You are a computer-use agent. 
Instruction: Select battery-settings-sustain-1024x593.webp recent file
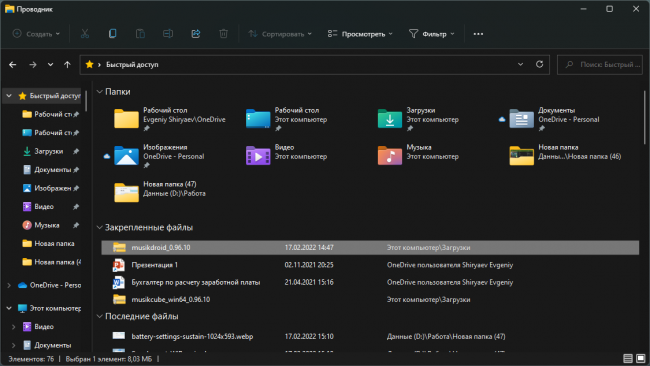[370, 336]
